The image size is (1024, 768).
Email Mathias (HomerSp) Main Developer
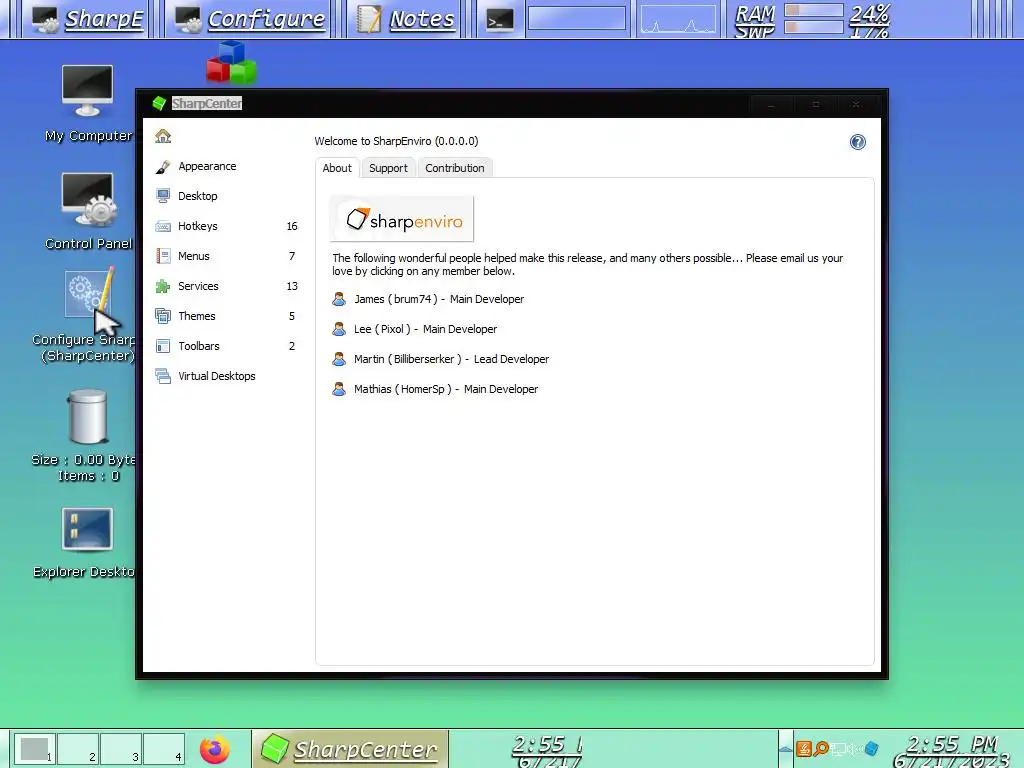(446, 389)
